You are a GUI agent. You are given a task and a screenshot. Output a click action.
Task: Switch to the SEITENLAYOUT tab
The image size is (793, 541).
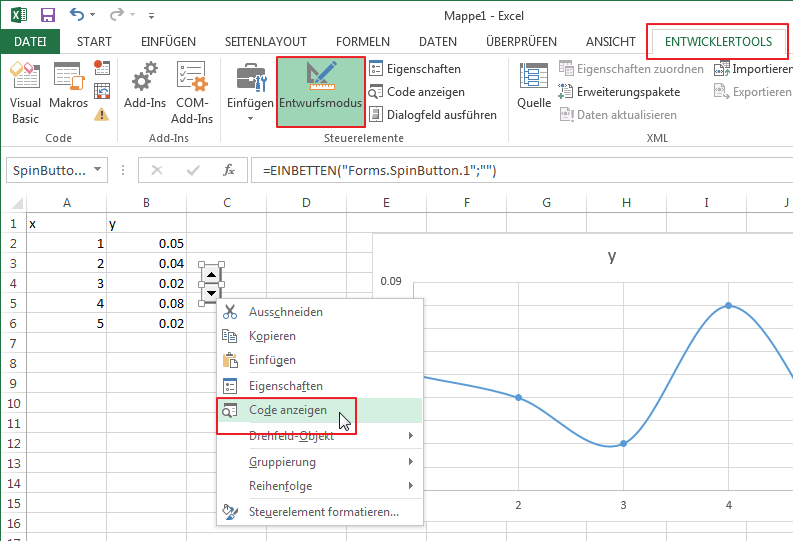pyautogui.click(x=266, y=41)
